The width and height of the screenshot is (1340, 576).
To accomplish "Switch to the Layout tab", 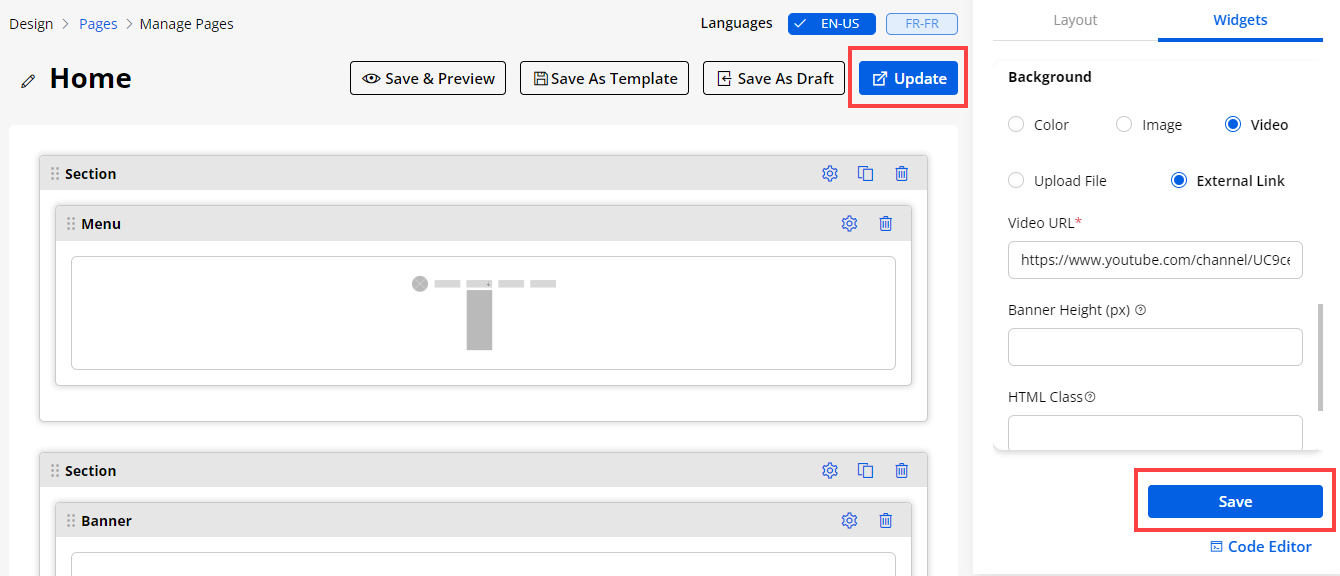I will click(x=1075, y=20).
